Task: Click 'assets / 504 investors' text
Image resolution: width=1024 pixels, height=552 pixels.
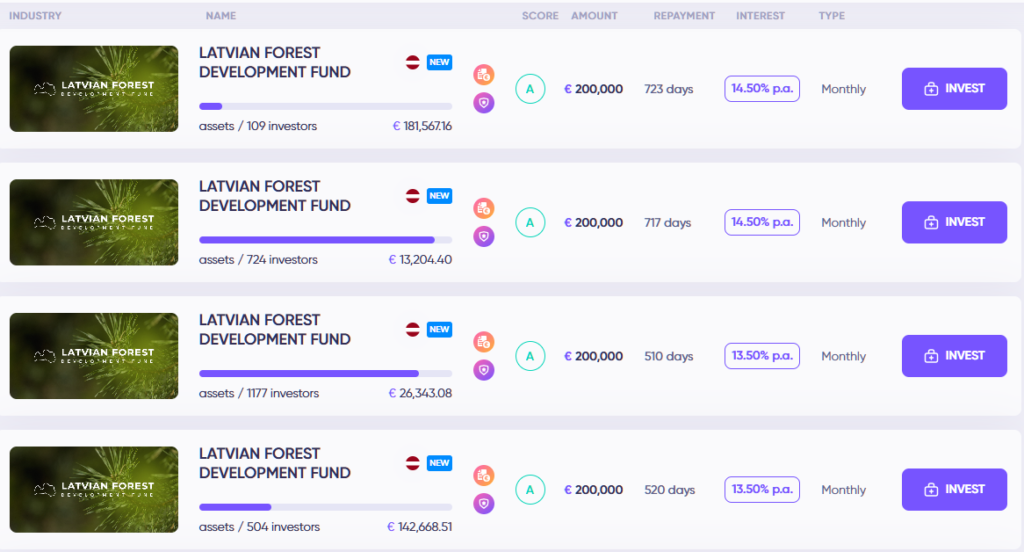Action: coord(259,527)
